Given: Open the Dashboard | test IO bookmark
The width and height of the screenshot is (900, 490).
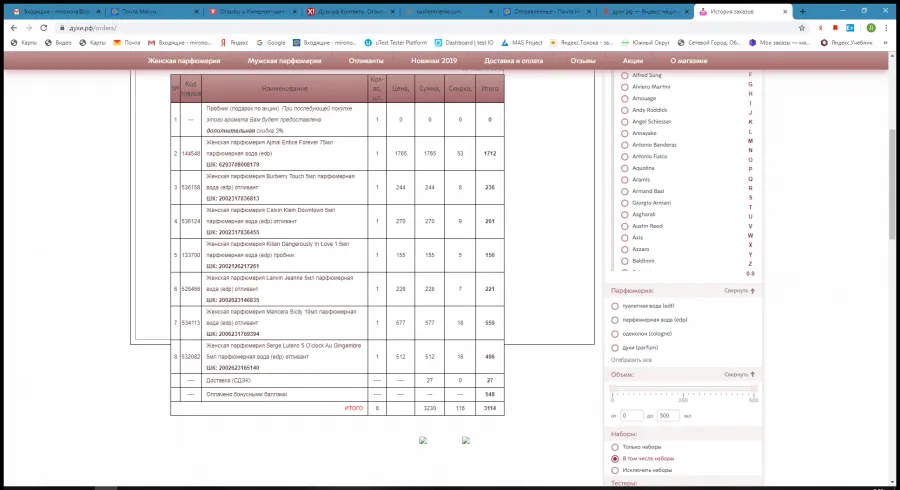Looking at the screenshot, I should point(464,42).
